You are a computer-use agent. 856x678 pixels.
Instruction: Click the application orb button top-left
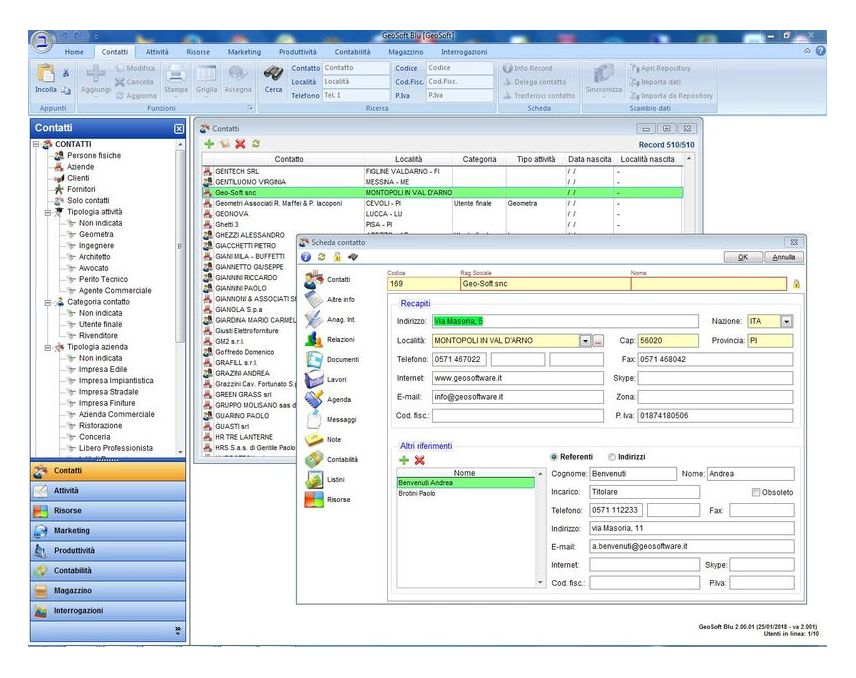point(41,41)
